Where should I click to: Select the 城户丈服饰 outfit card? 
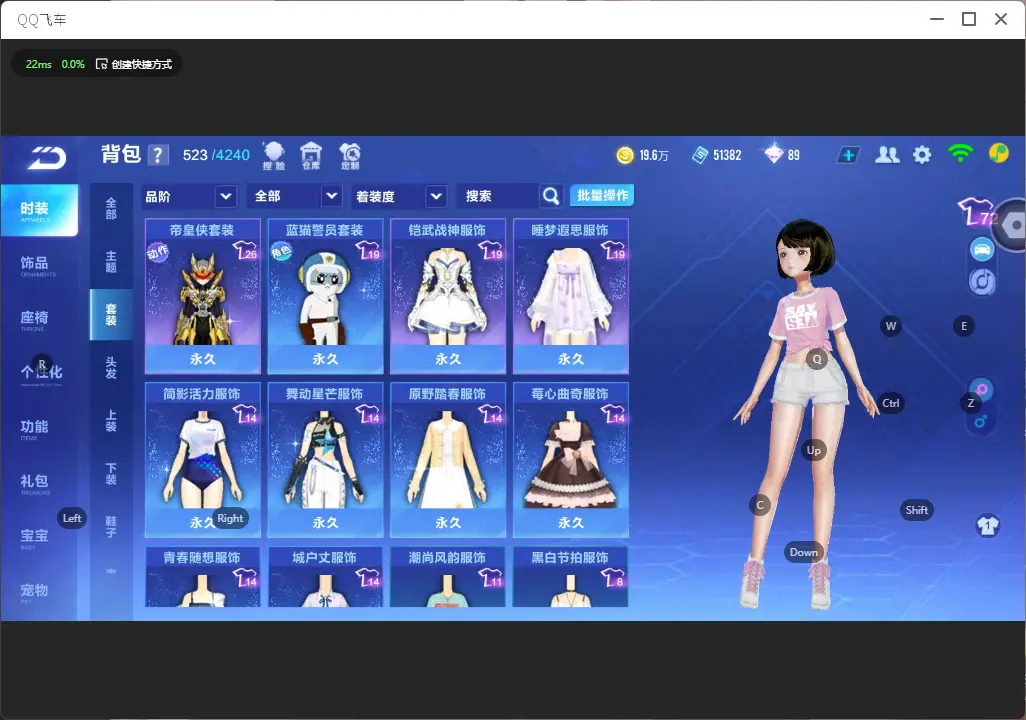click(325, 577)
